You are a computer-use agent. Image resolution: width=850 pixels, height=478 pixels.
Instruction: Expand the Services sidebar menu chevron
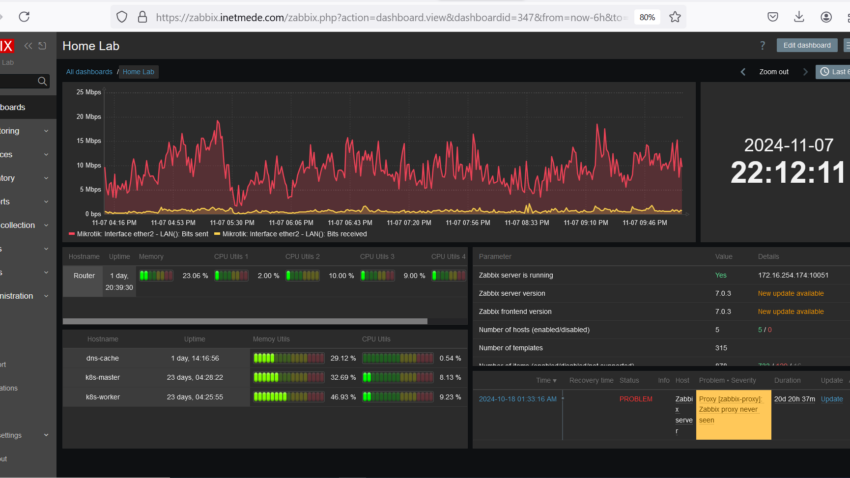click(46, 154)
